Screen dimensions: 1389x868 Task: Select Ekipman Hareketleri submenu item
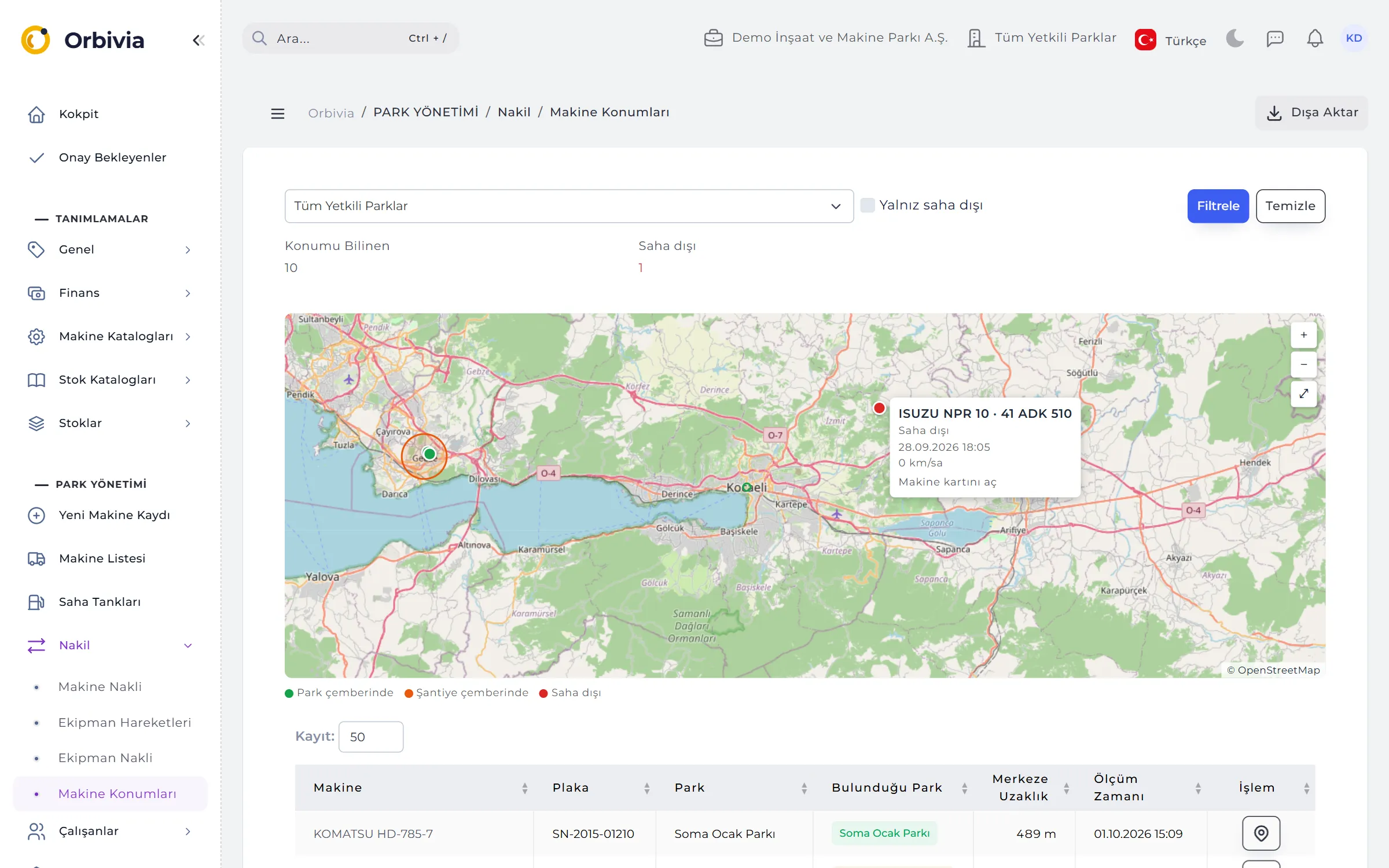coord(124,723)
